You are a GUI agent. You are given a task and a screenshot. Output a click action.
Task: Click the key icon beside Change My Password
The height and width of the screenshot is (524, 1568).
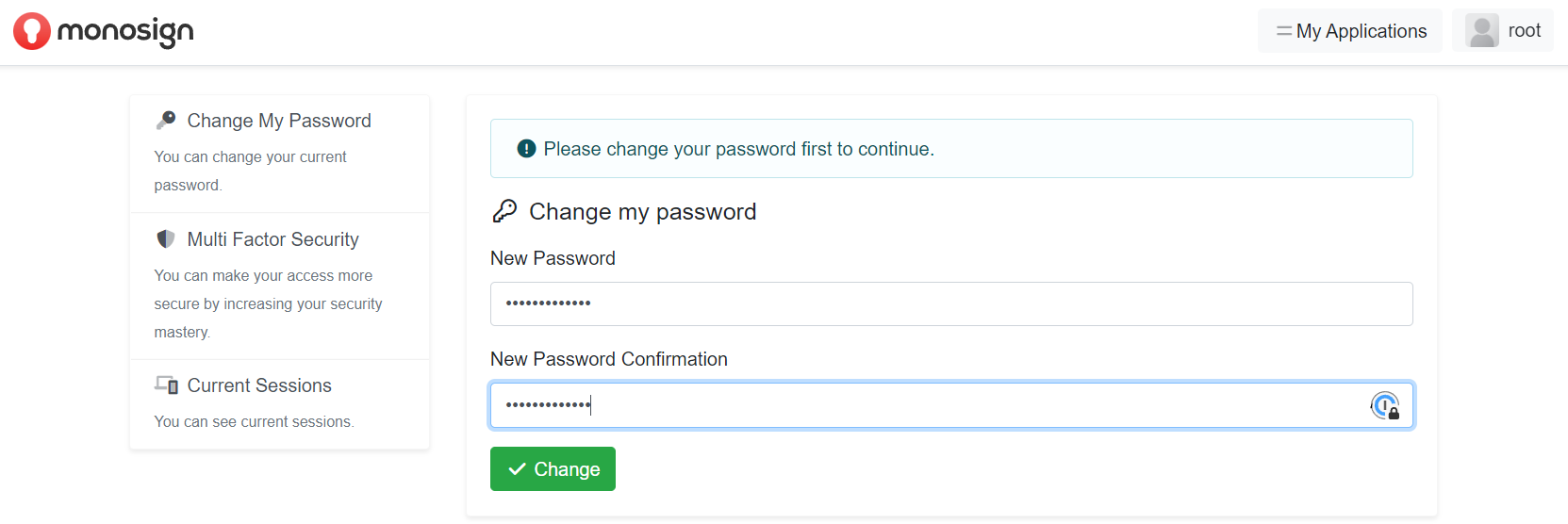(x=166, y=120)
